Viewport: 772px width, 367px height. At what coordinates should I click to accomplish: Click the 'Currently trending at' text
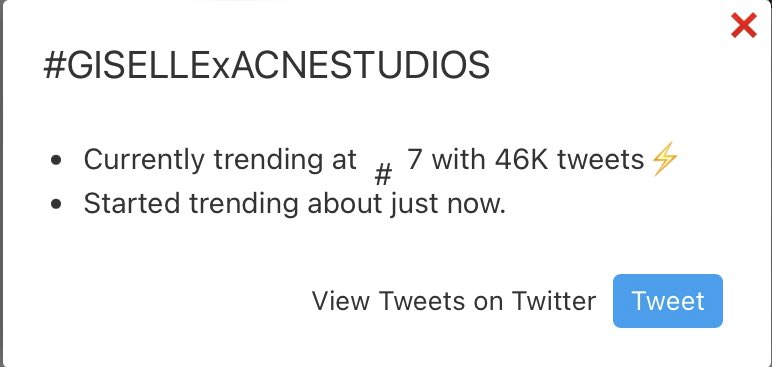[x=220, y=160]
